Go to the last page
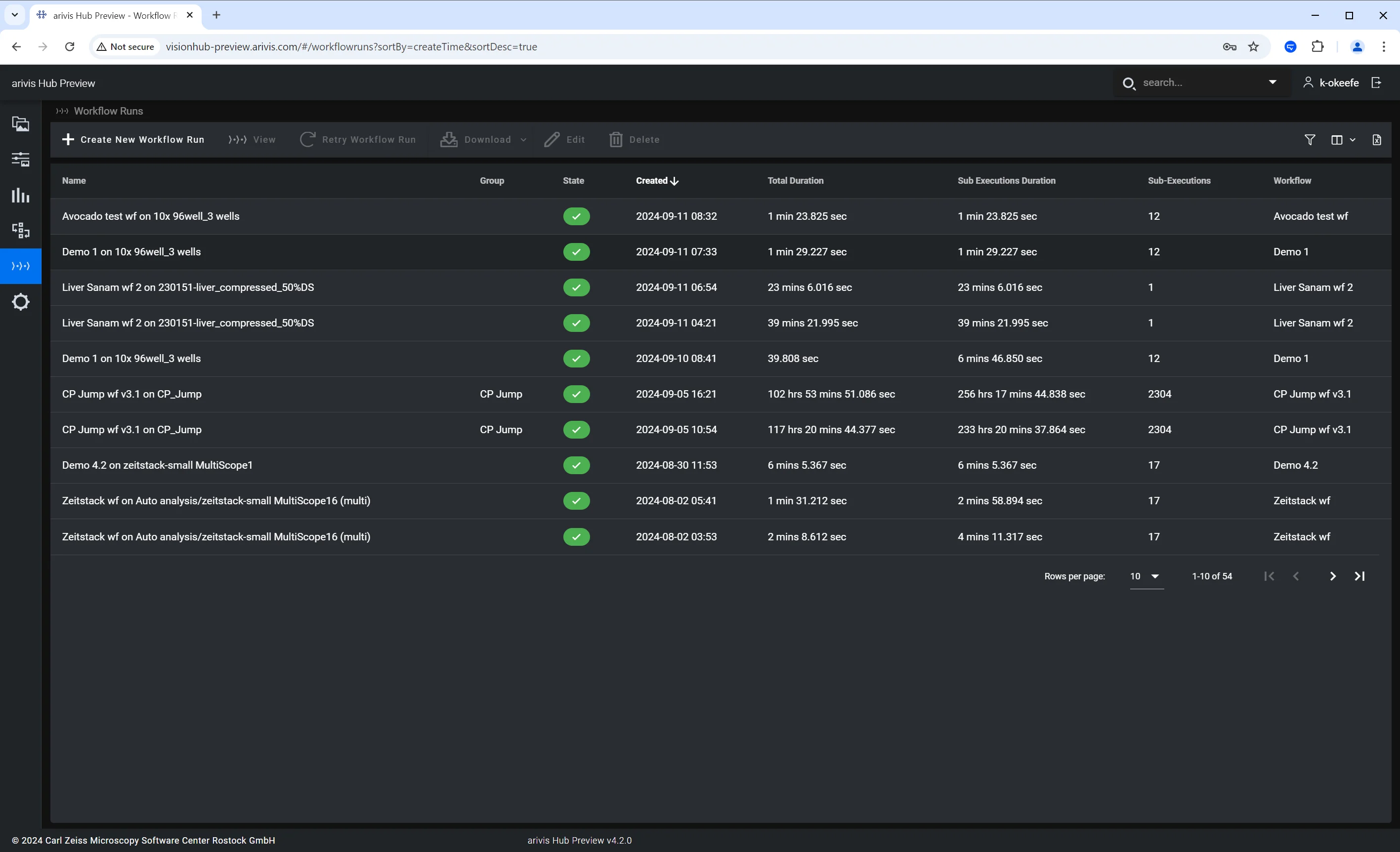1400x852 pixels. click(x=1359, y=576)
